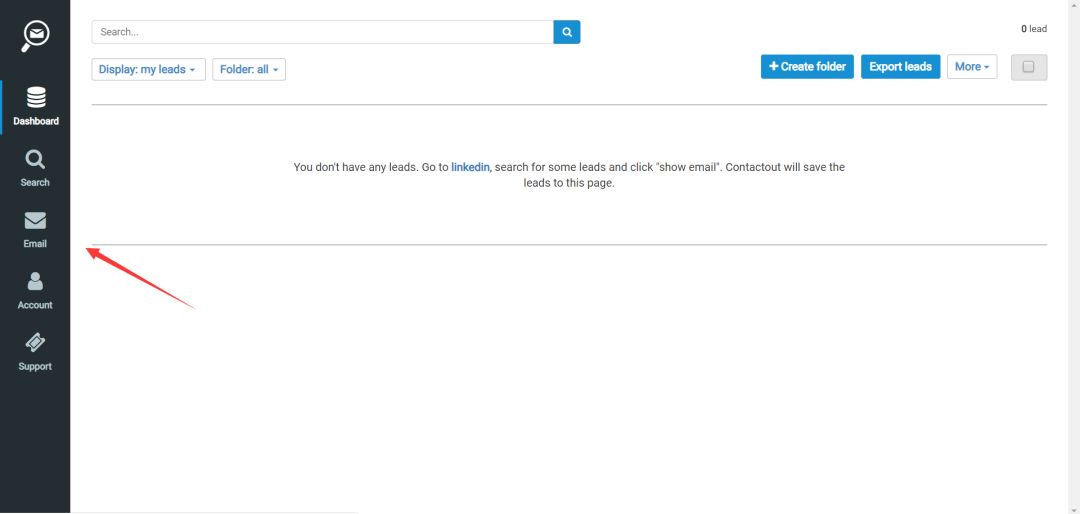Open the "Folder: all" dropdown
This screenshot has width=1080, height=514.
tap(249, 70)
